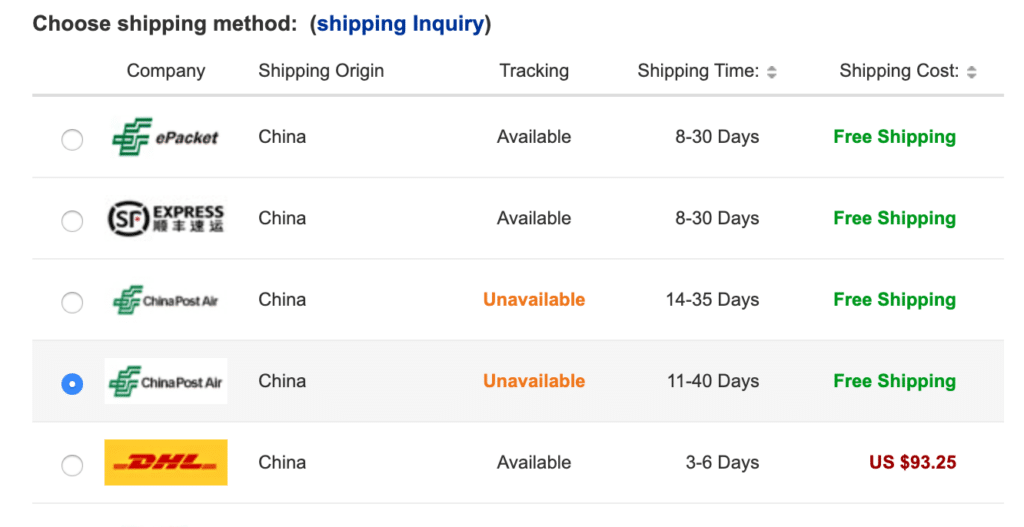The image size is (1024, 527).
Task: Select the ePacket radio button
Action: pos(72,139)
